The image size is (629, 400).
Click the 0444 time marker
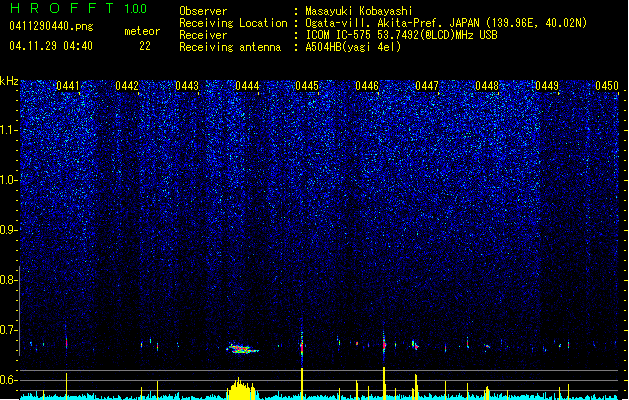click(247, 86)
